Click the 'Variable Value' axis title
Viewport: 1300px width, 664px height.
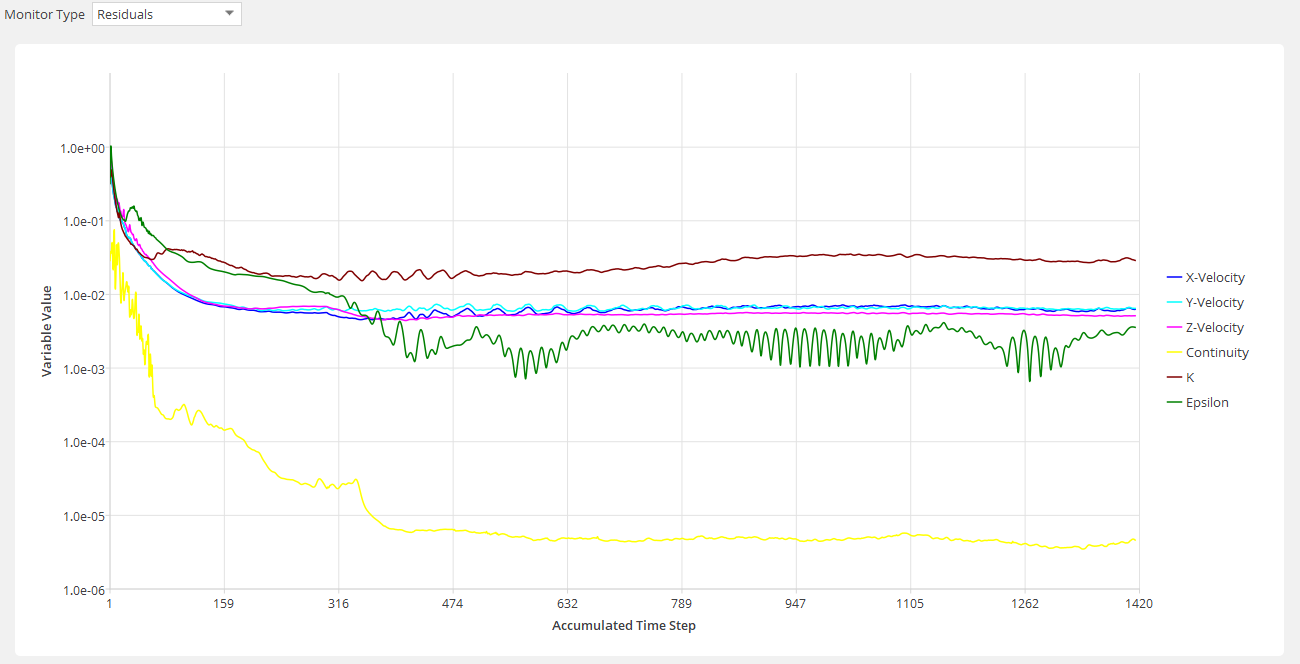[x=47, y=329]
